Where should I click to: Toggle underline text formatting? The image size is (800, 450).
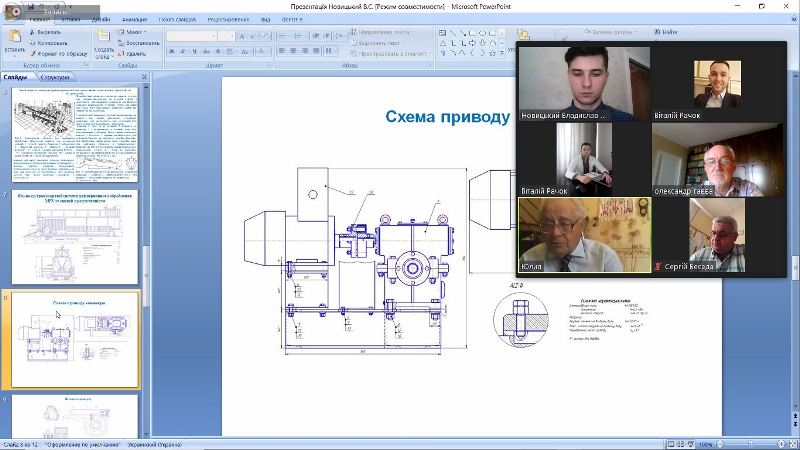(194, 51)
